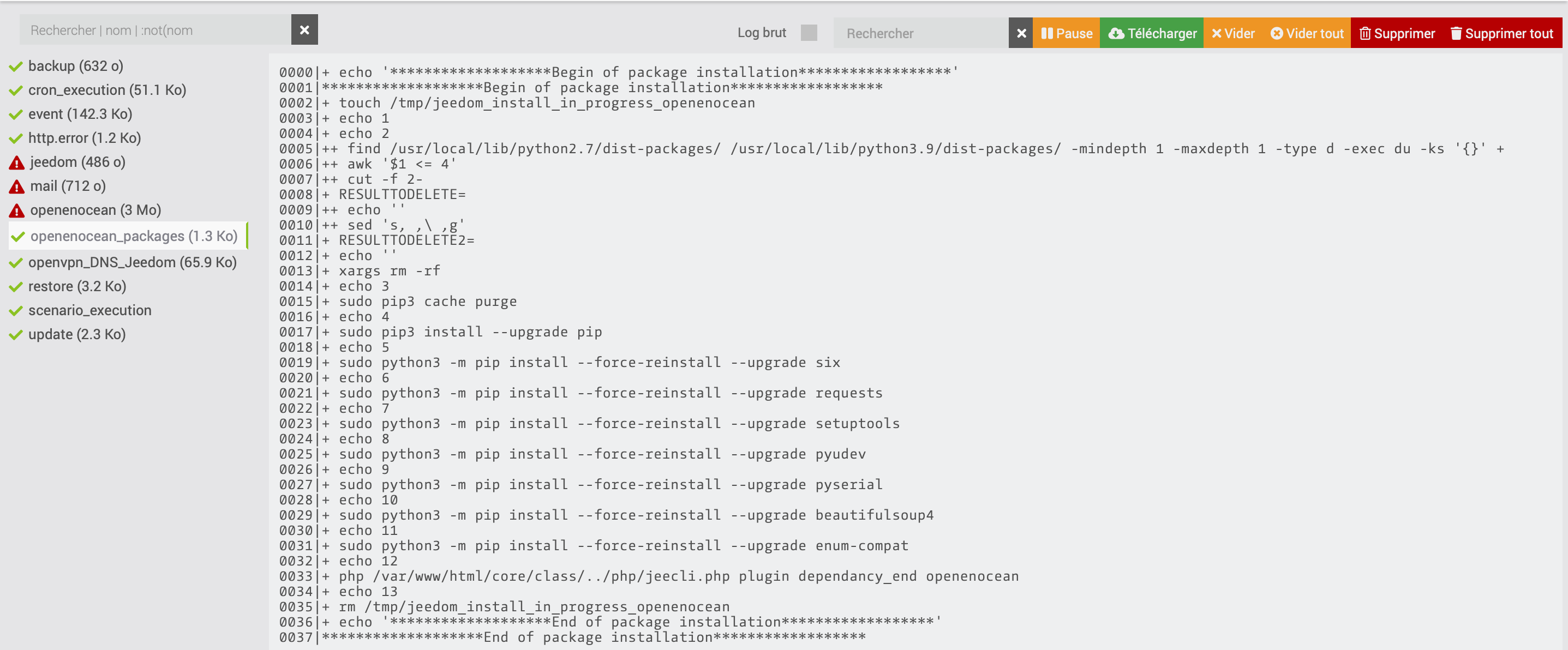The image size is (1568, 650).
Task: Clear the log content search box
Action: point(1021,33)
